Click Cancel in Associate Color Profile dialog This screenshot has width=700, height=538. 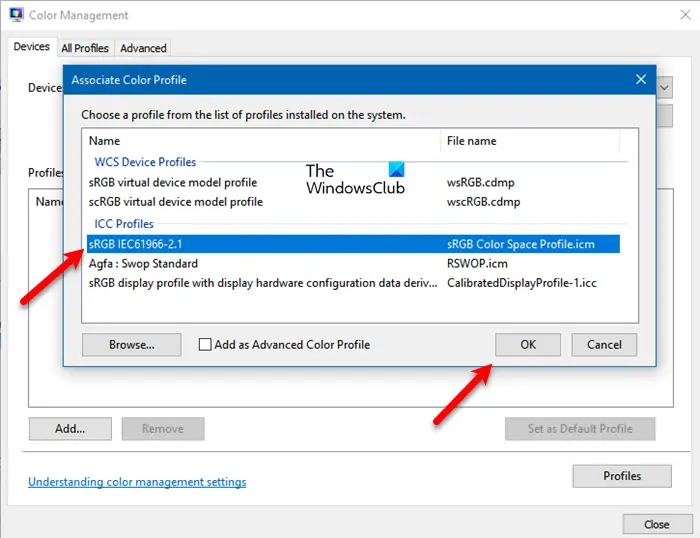coord(604,345)
